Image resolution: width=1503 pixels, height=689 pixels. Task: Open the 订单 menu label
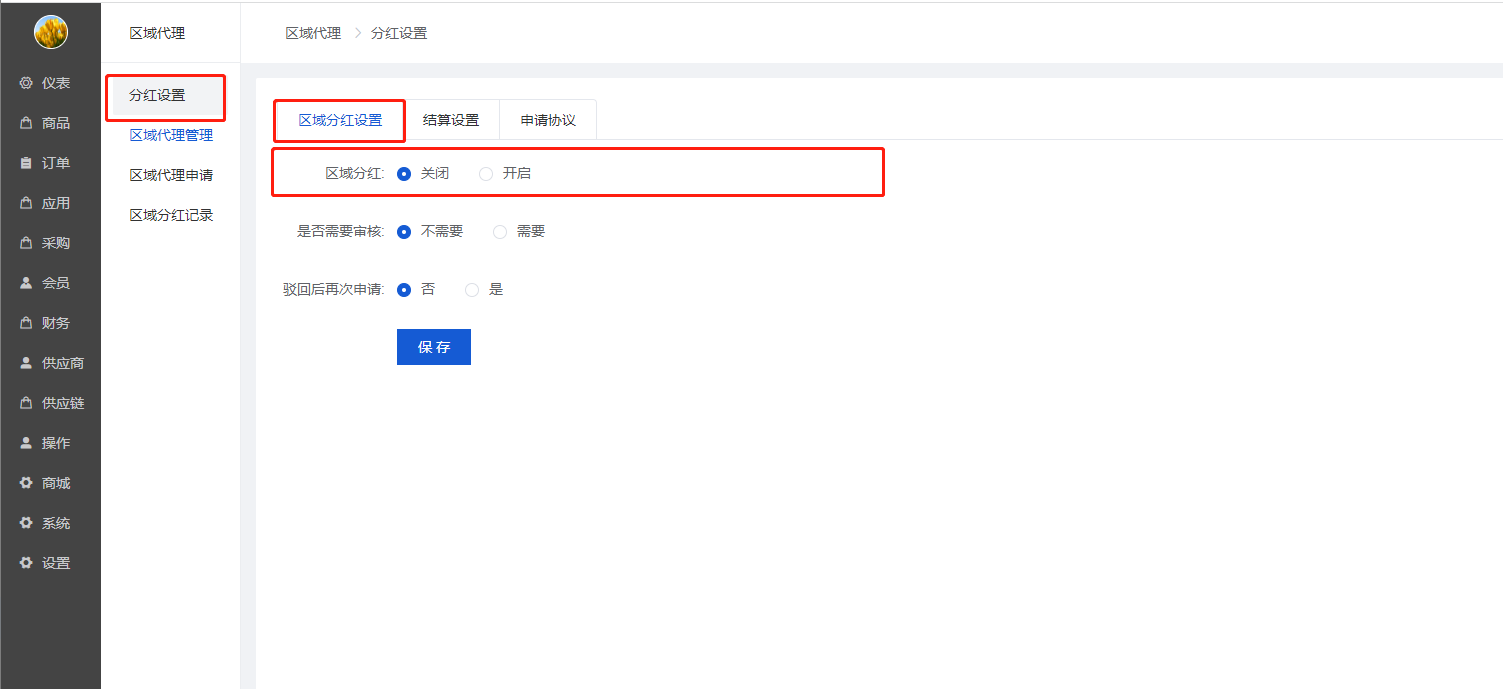click(x=56, y=163)
